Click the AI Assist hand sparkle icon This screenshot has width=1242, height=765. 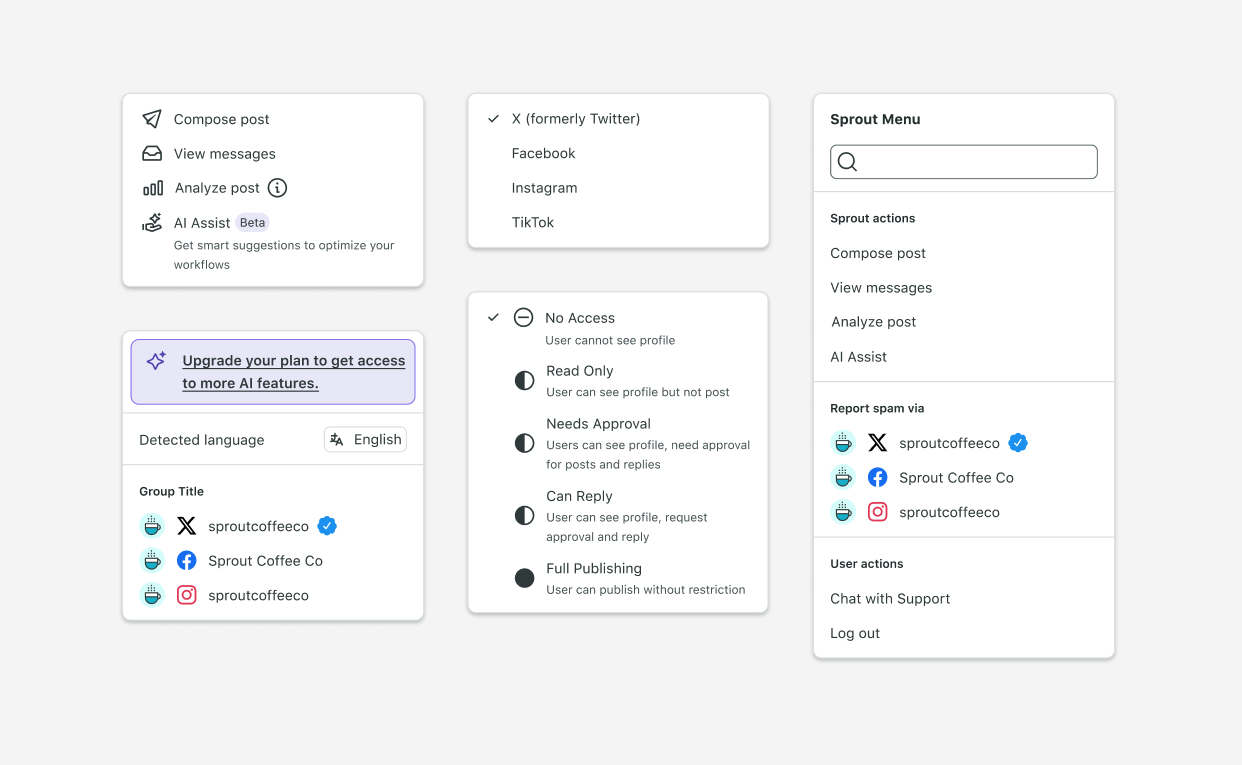click(x=152, y=223)
